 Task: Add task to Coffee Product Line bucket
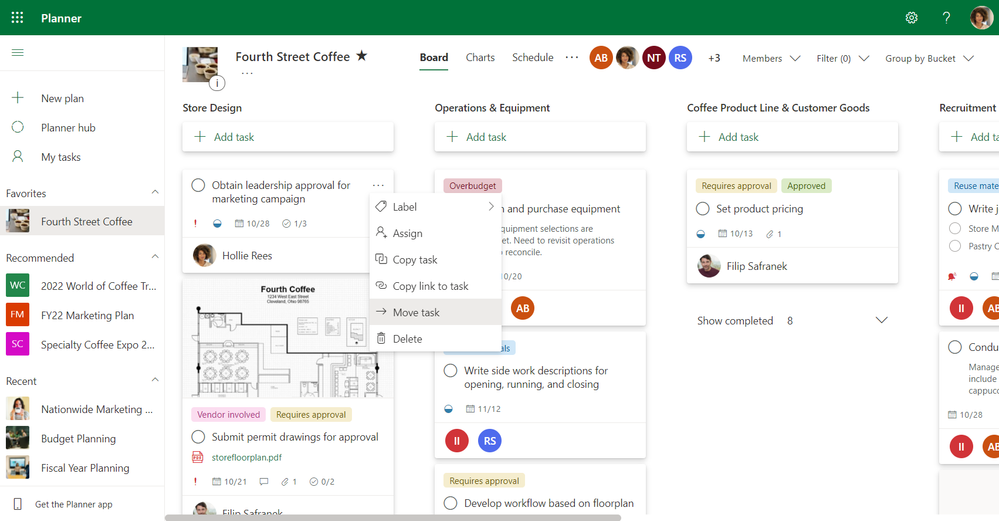793,137
